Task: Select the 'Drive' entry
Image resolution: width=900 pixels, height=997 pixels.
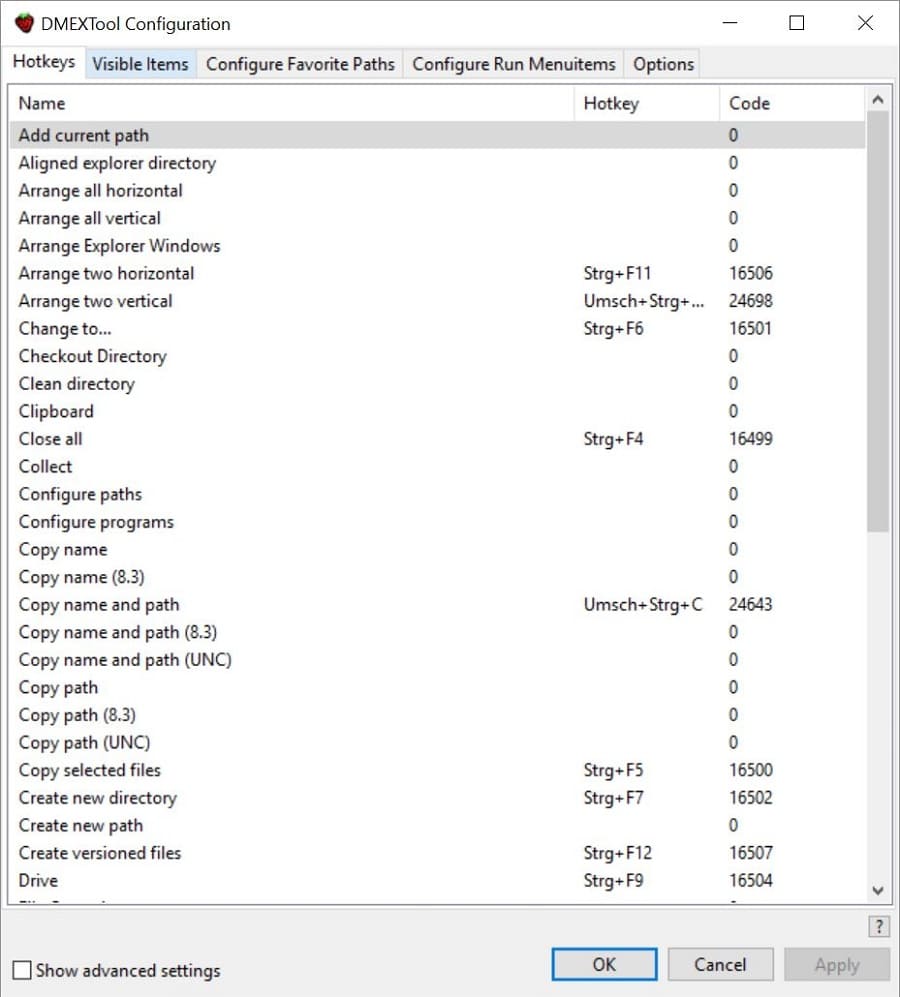Action: tap(438, 881)
